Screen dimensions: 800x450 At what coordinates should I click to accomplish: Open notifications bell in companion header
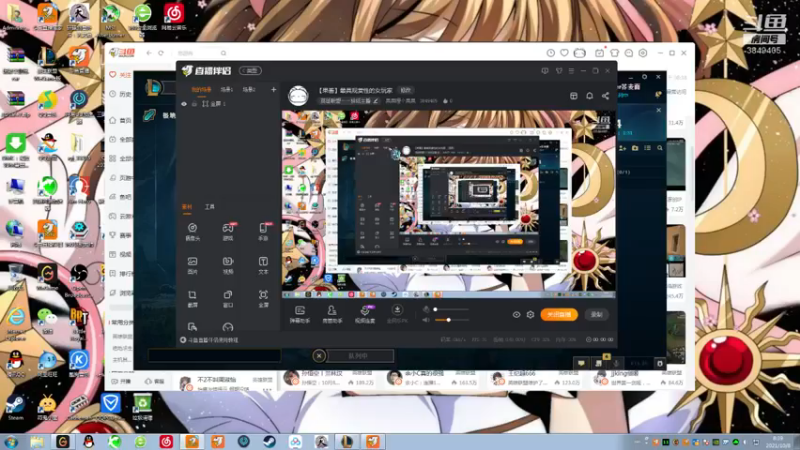(x=589, y=96)
